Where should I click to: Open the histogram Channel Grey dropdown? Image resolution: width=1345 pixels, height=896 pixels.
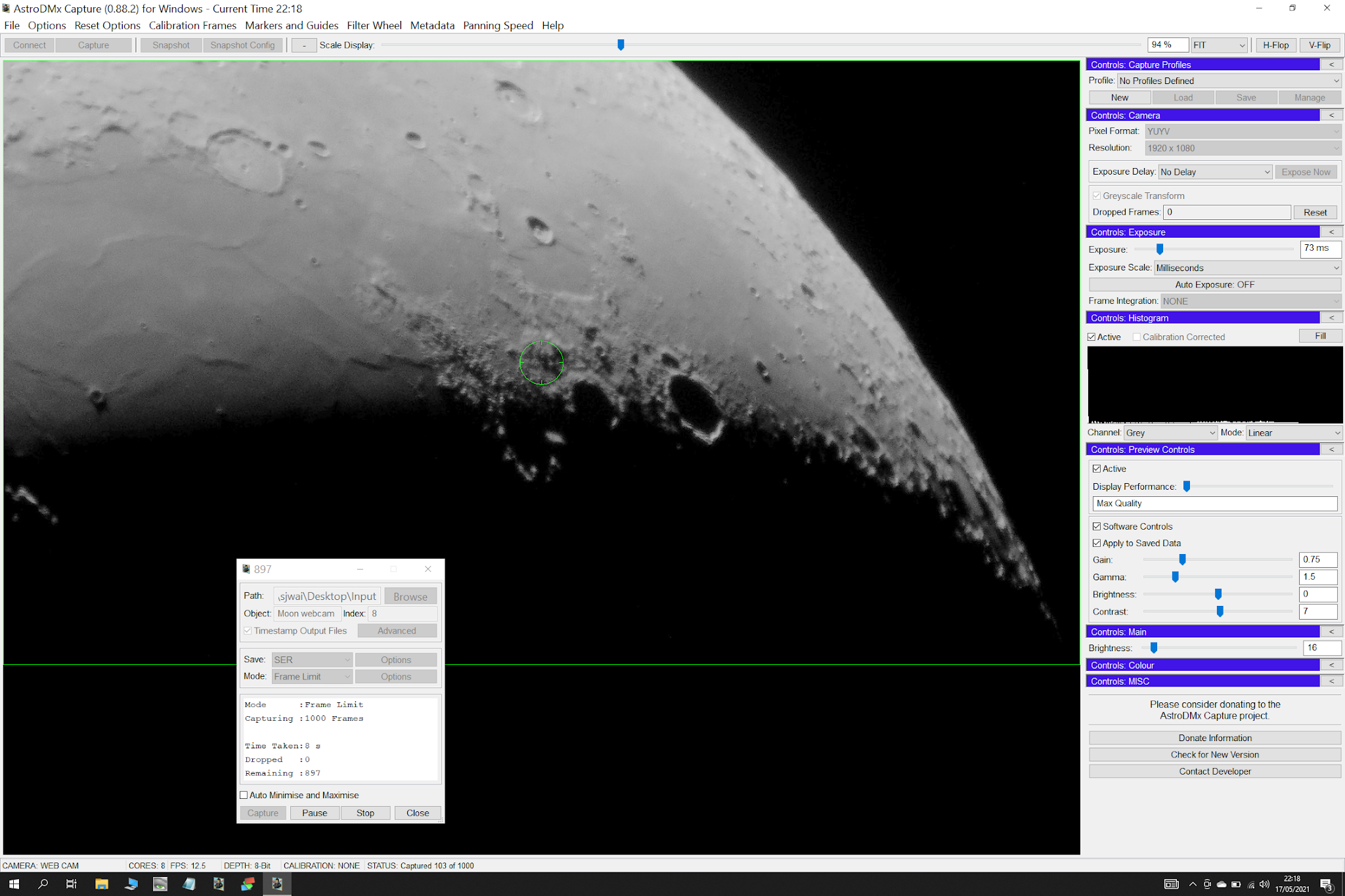(x=1170, y=433)
